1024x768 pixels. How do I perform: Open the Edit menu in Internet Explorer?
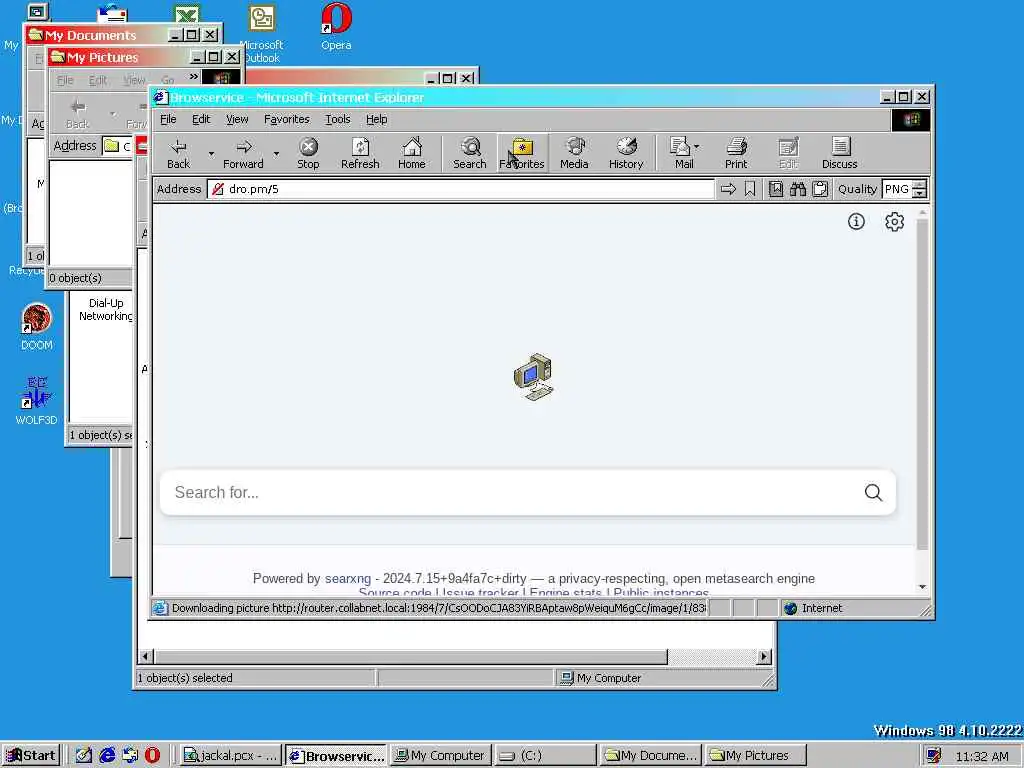(201, 120)
